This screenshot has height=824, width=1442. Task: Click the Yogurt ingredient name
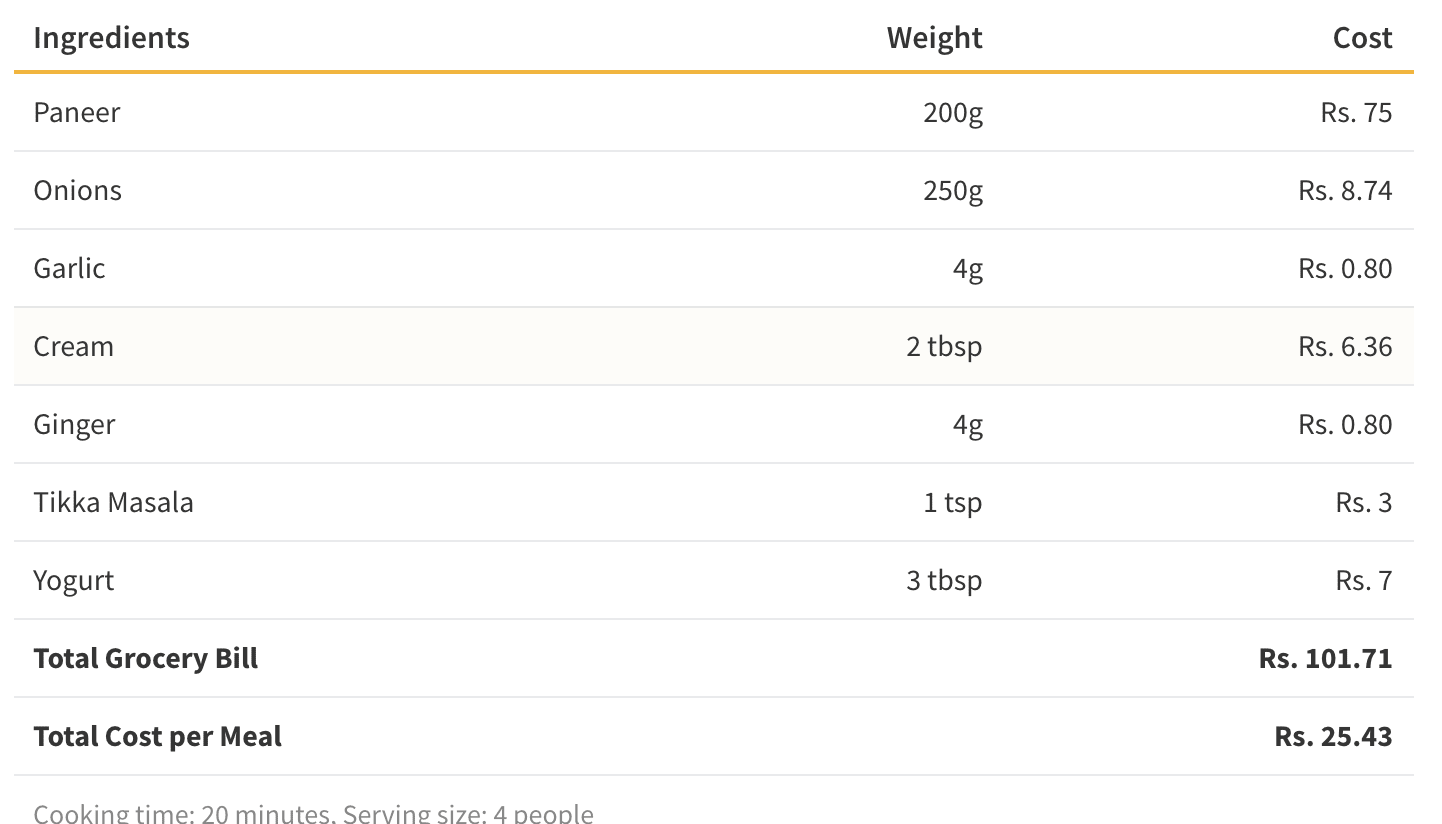coord(73,581)
